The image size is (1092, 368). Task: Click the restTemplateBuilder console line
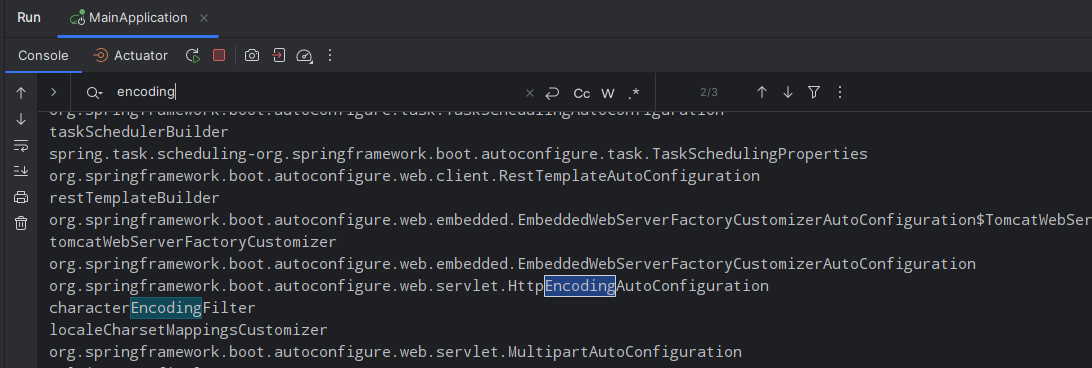click(x=134, y=198)
